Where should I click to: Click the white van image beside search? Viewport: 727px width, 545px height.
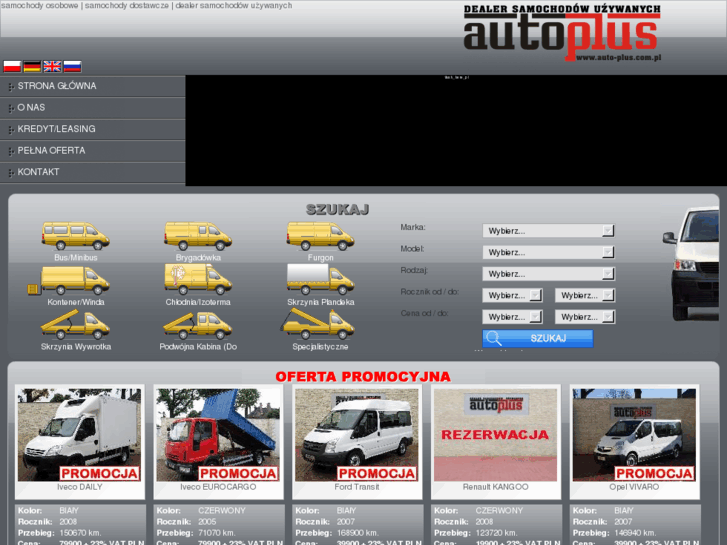pos(691,263)
